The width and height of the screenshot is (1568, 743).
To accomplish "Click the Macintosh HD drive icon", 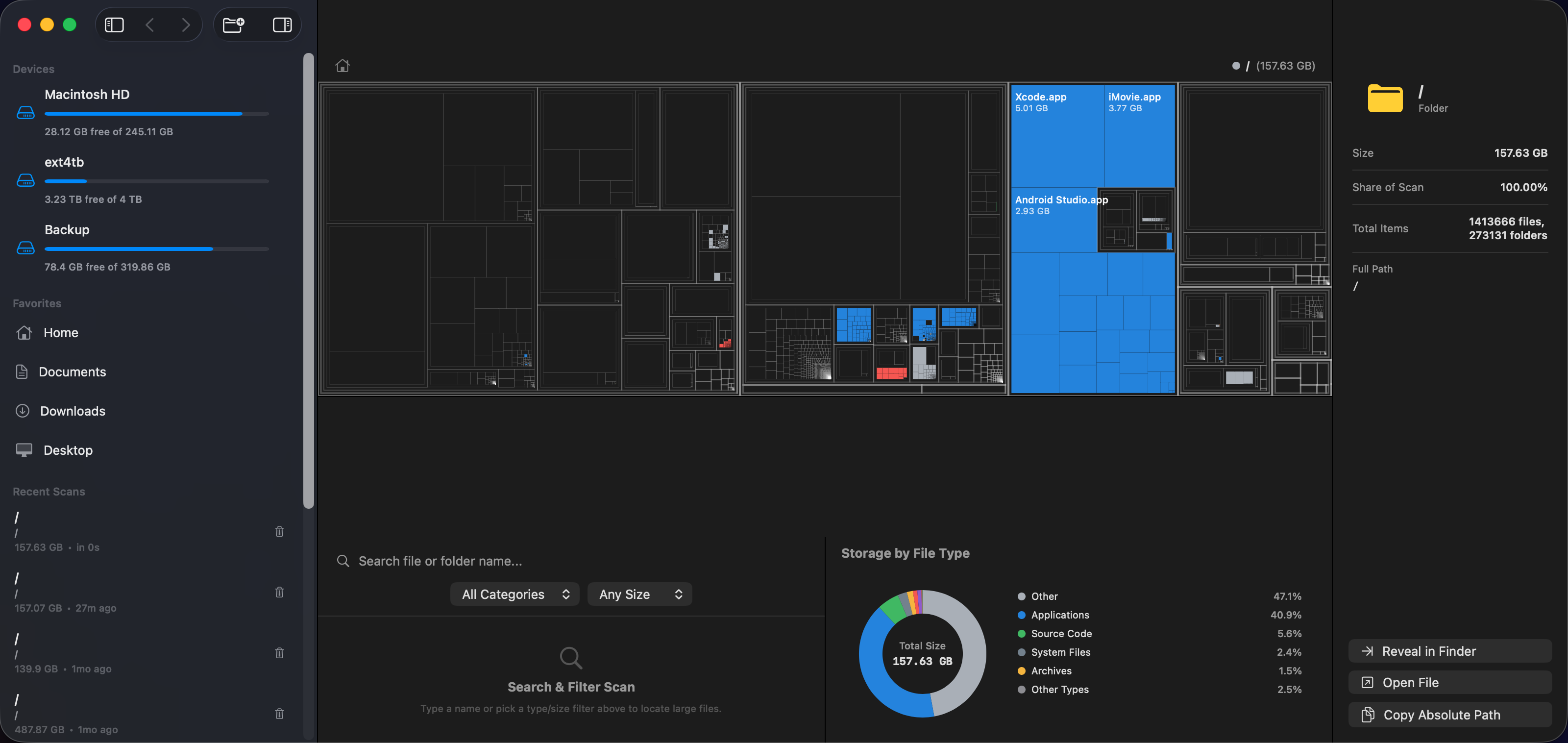I will (x=25, y=113).
